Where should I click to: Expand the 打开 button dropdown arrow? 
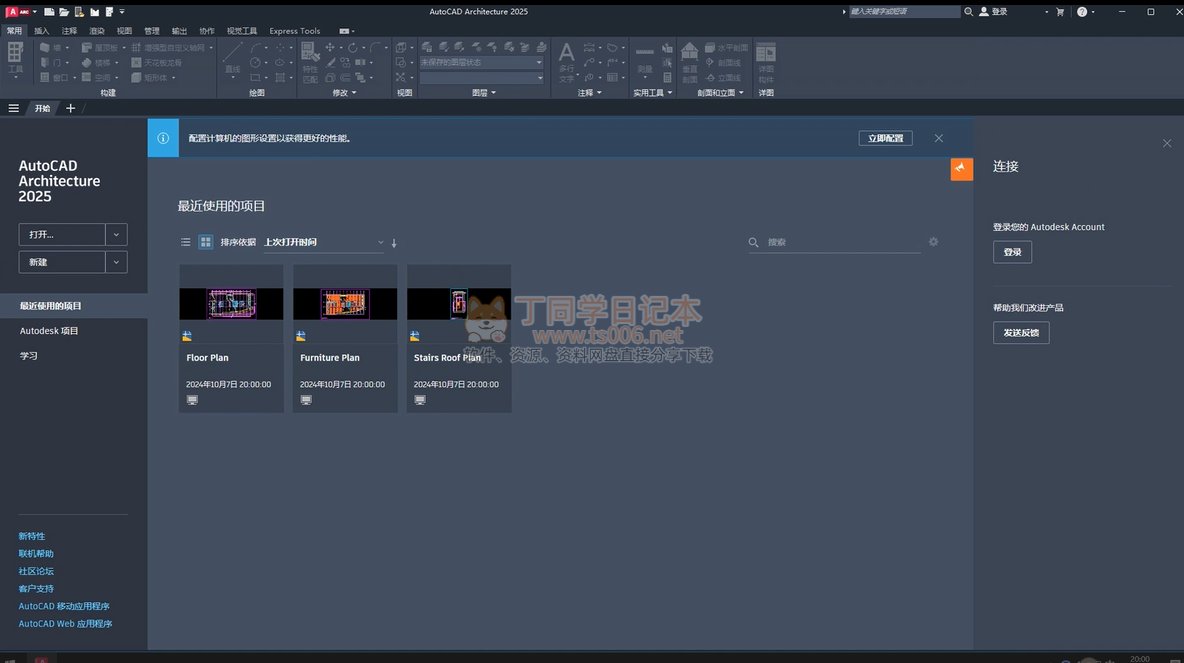(x=117, y=235)
